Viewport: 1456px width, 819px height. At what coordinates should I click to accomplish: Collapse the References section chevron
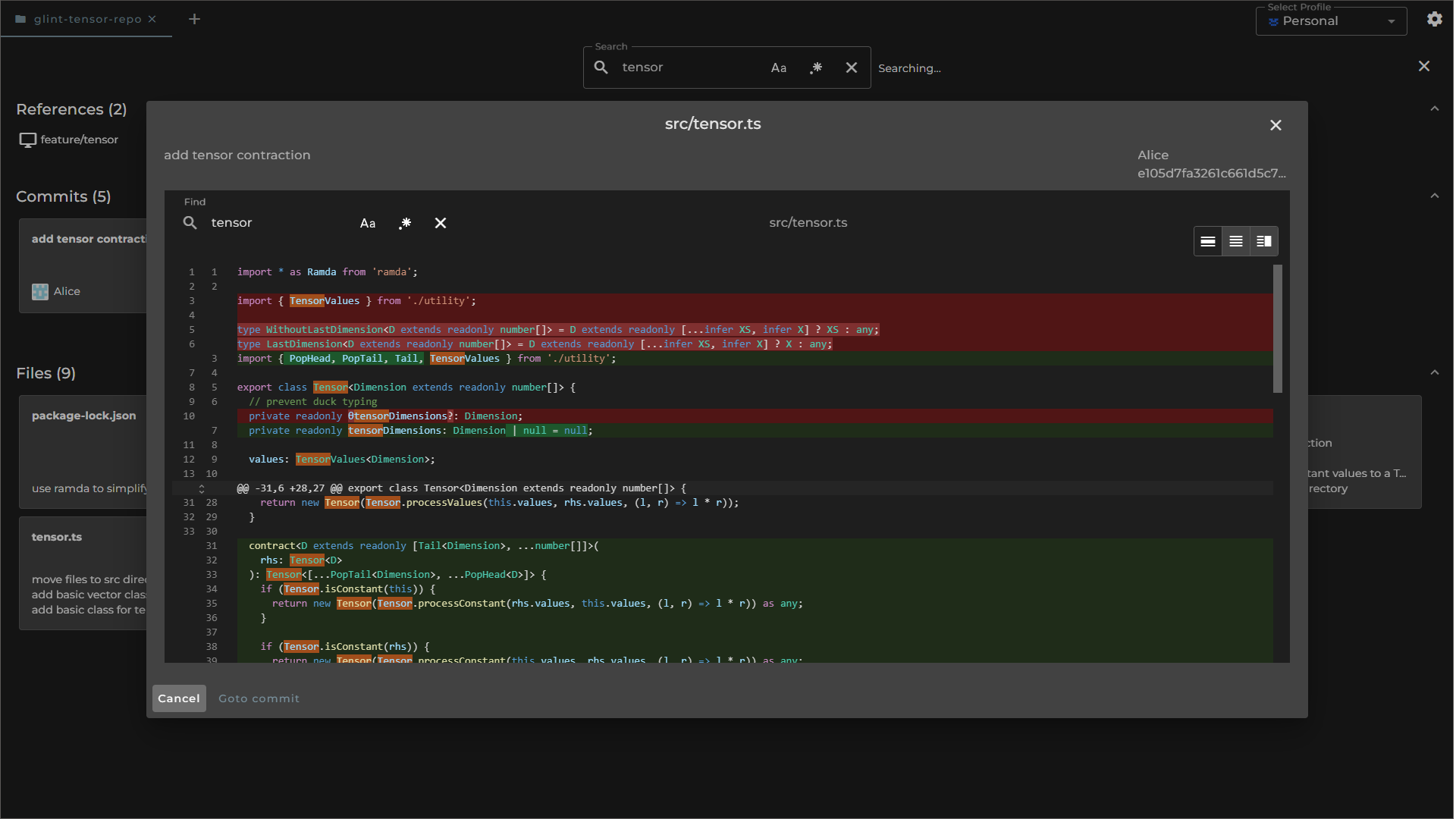point(1435,109)
